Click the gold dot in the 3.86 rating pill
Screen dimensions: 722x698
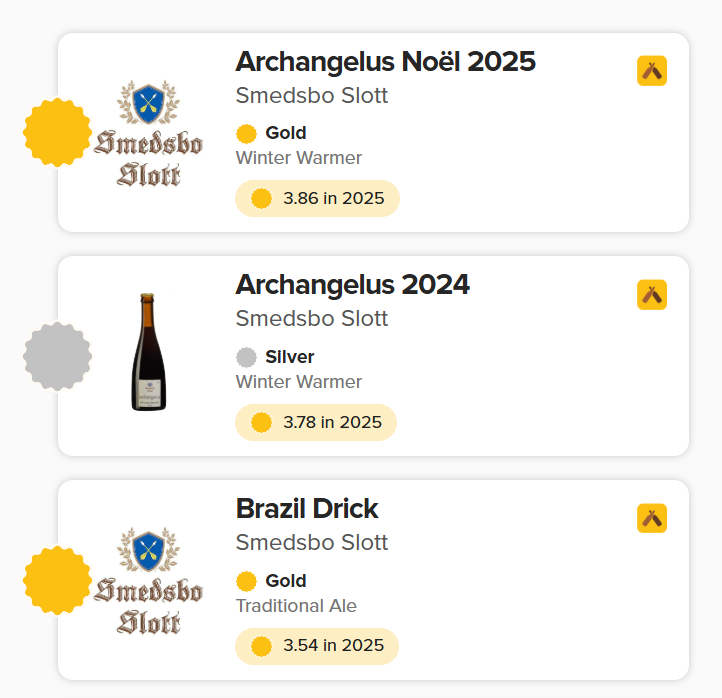tap(262, 199)
